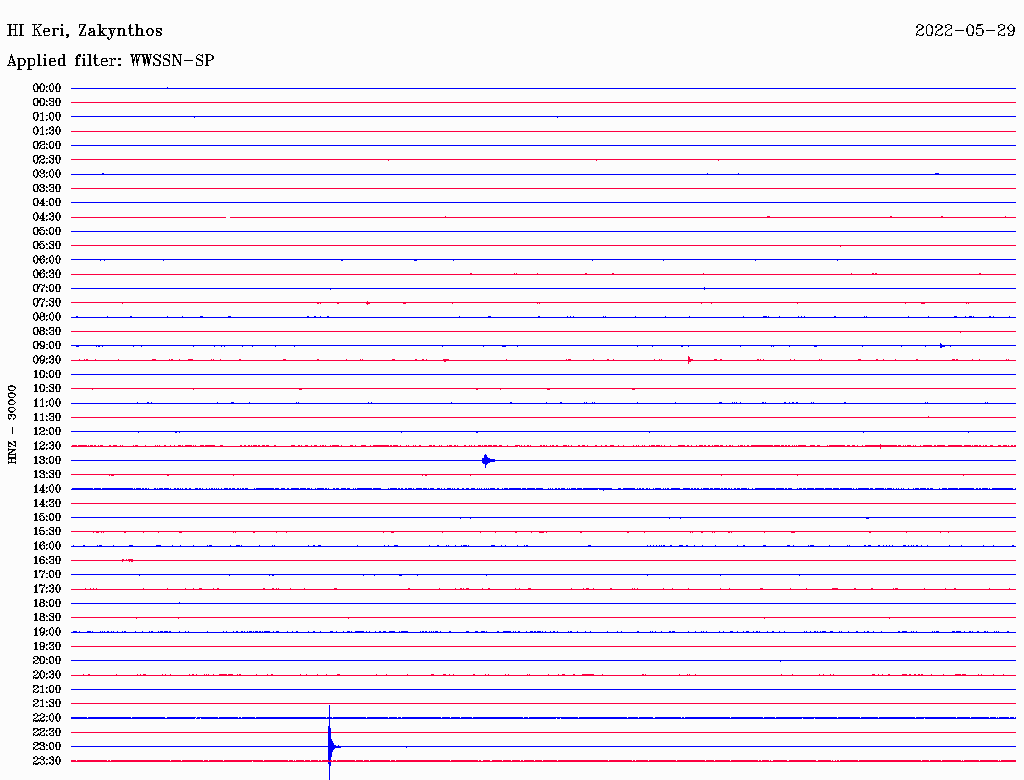The image size is (1024, 780).
Task: Click the 06:00 time label
Action: point(47,260)
